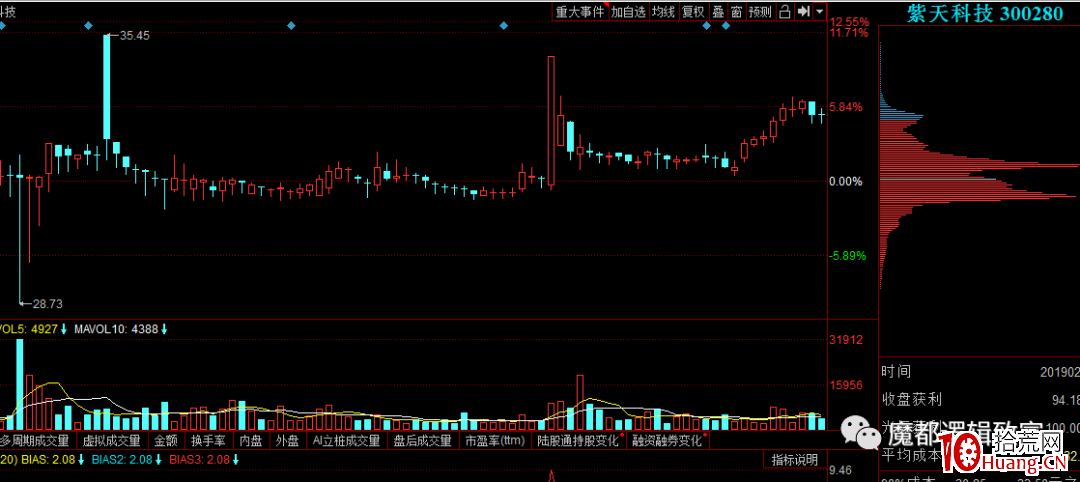Open 盘后成交量 tab

[x=422, y=440]
